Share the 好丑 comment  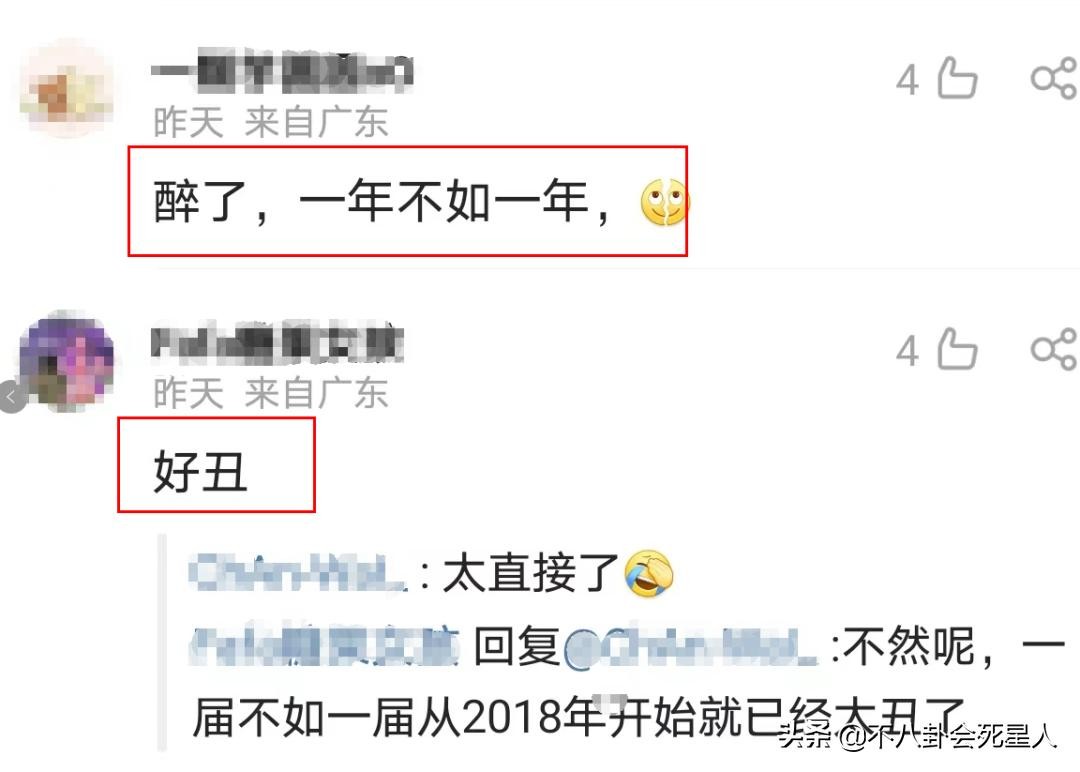[1054, 348]
